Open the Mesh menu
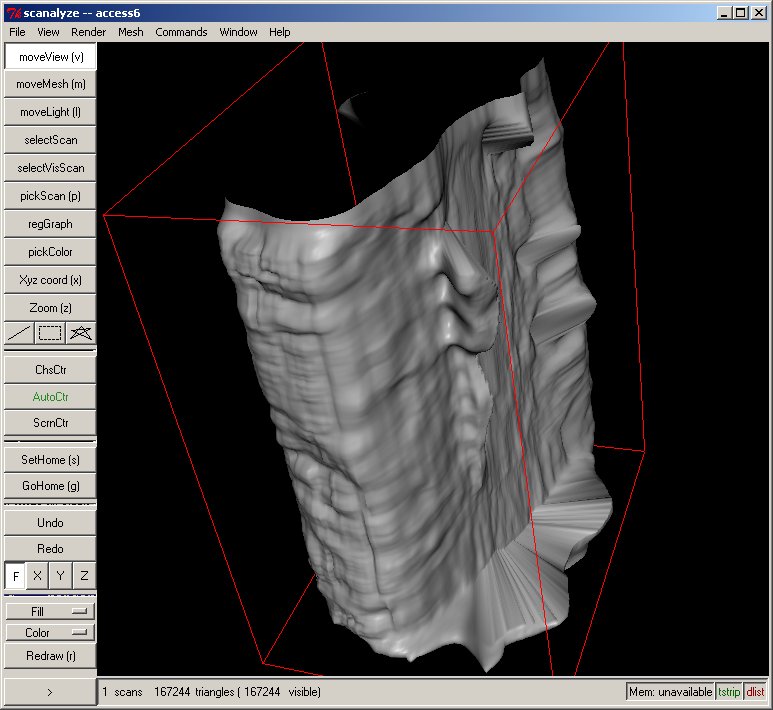This screenshot has width=773, height=710. coord(130,32)
